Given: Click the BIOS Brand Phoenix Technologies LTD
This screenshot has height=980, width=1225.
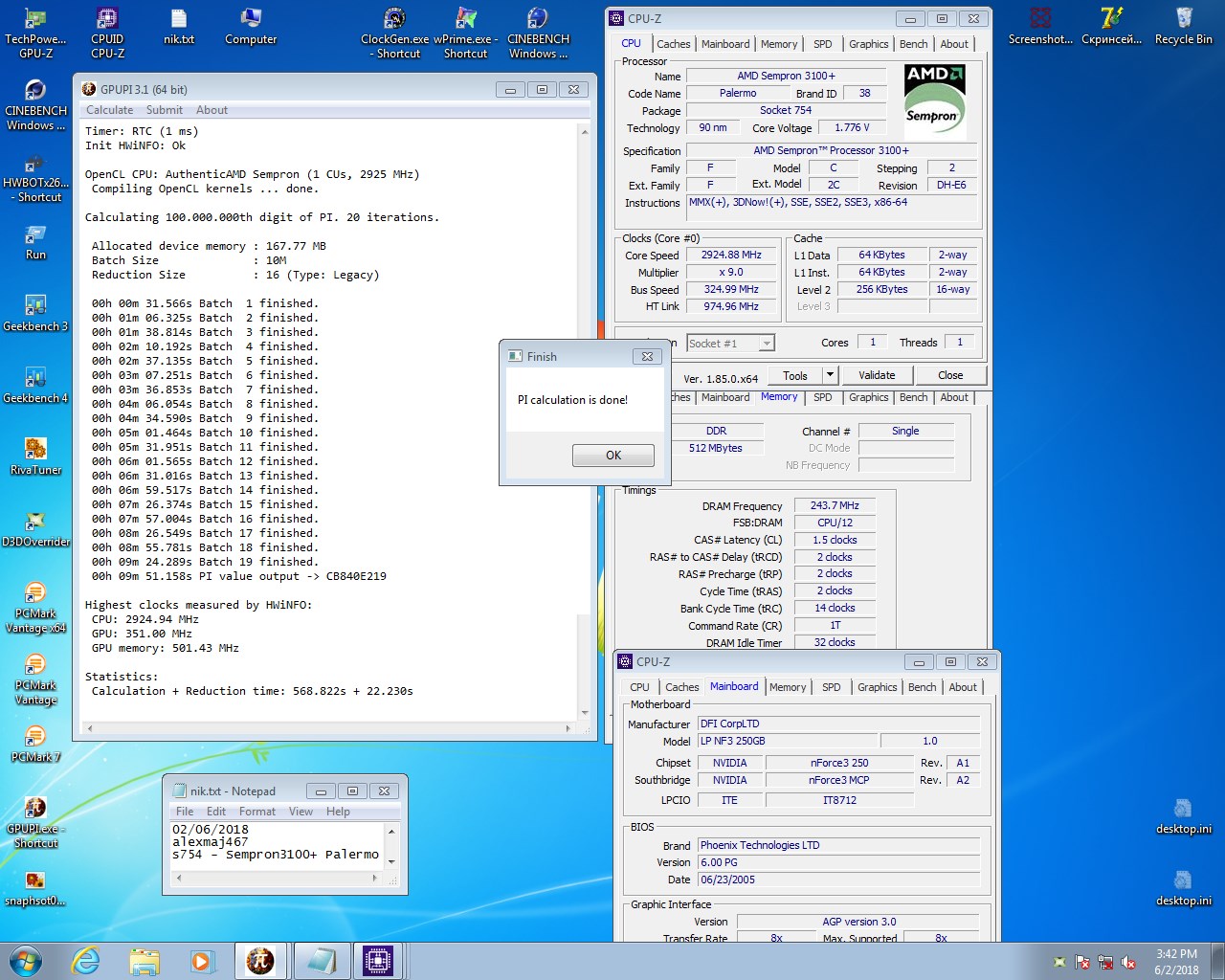Looking at the screenshot, I should [x=838, y=845].
